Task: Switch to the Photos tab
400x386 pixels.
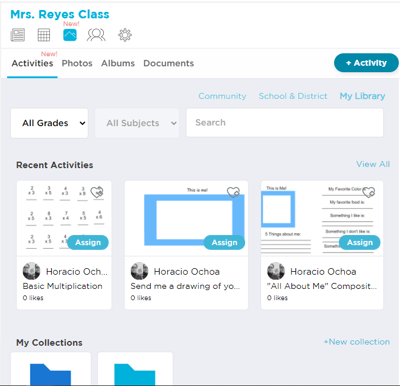Action: [x=77, y=63]
